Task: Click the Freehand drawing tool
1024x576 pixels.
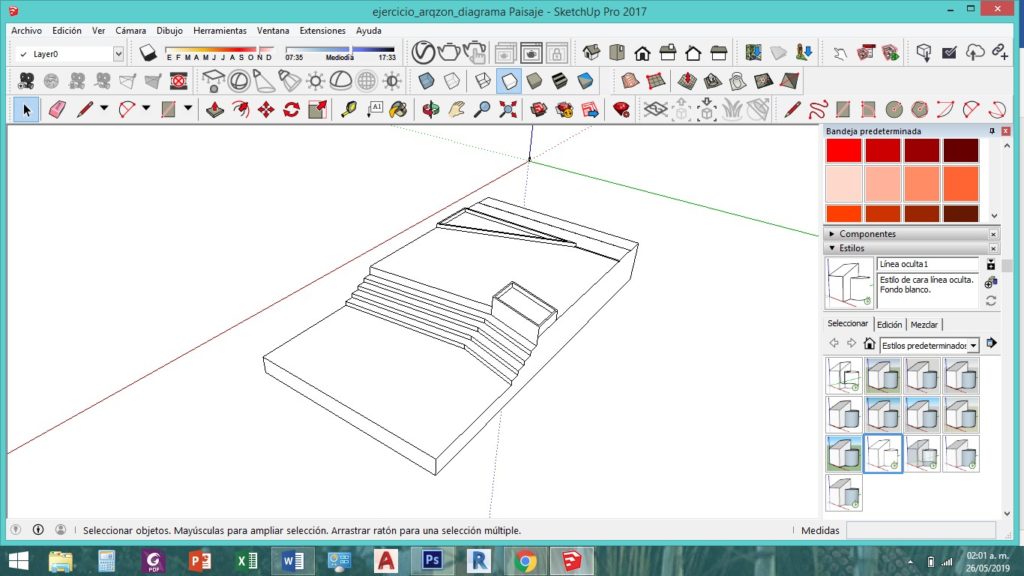Action: pos(818,110)
